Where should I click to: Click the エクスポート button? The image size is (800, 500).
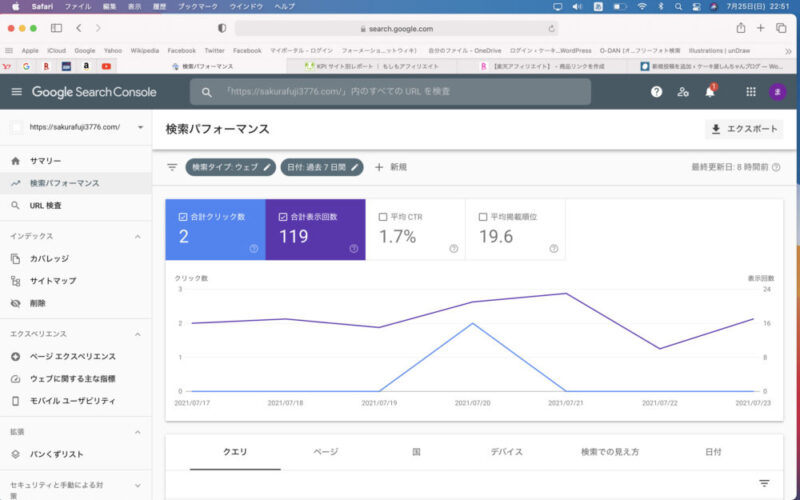coord(744,129)
